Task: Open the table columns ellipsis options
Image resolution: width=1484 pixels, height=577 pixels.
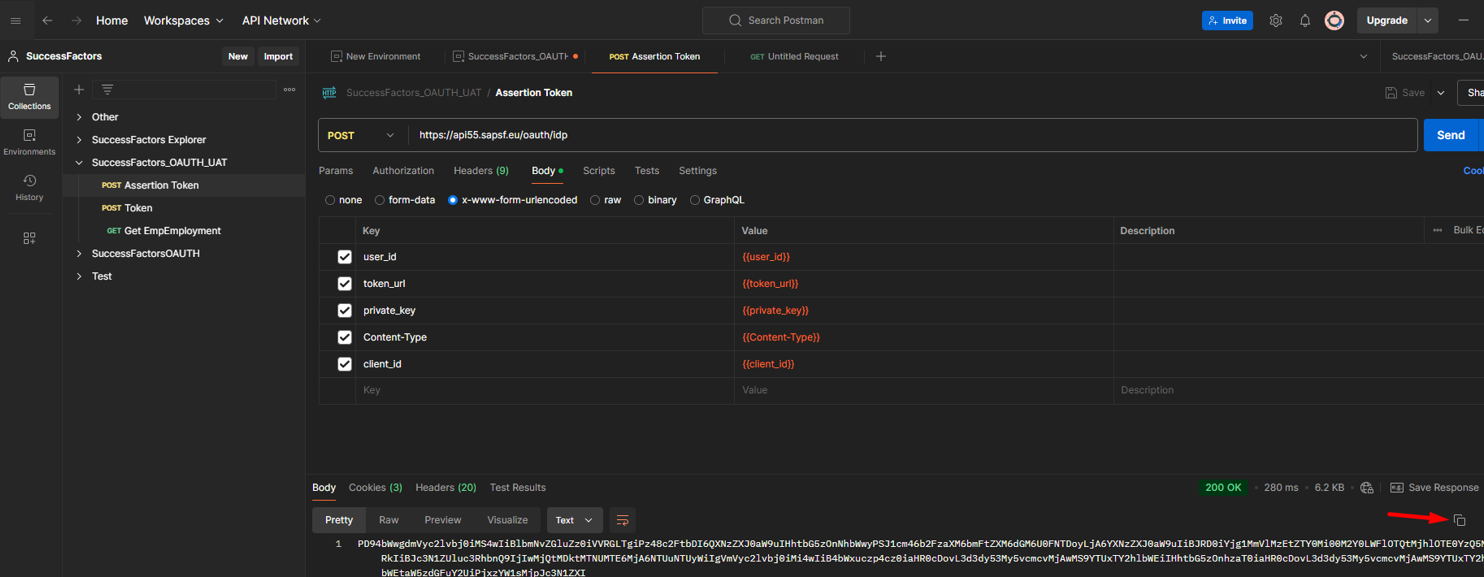Action: tap(1437, 230)
